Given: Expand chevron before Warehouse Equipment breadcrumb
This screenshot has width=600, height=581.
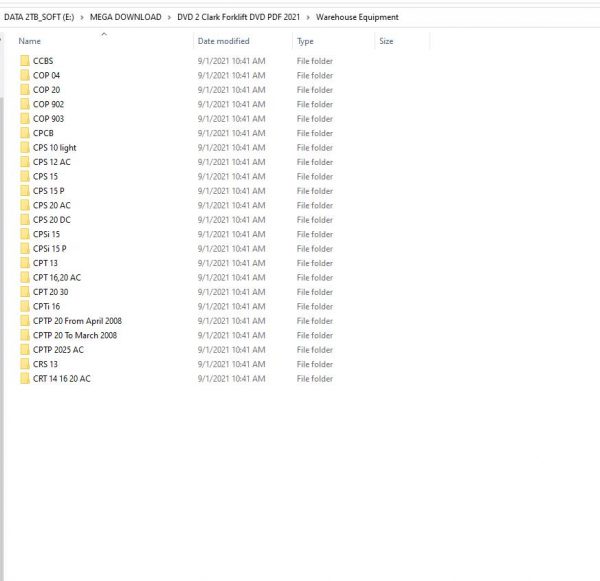Looking at the screenshot, I should point(308,18).
